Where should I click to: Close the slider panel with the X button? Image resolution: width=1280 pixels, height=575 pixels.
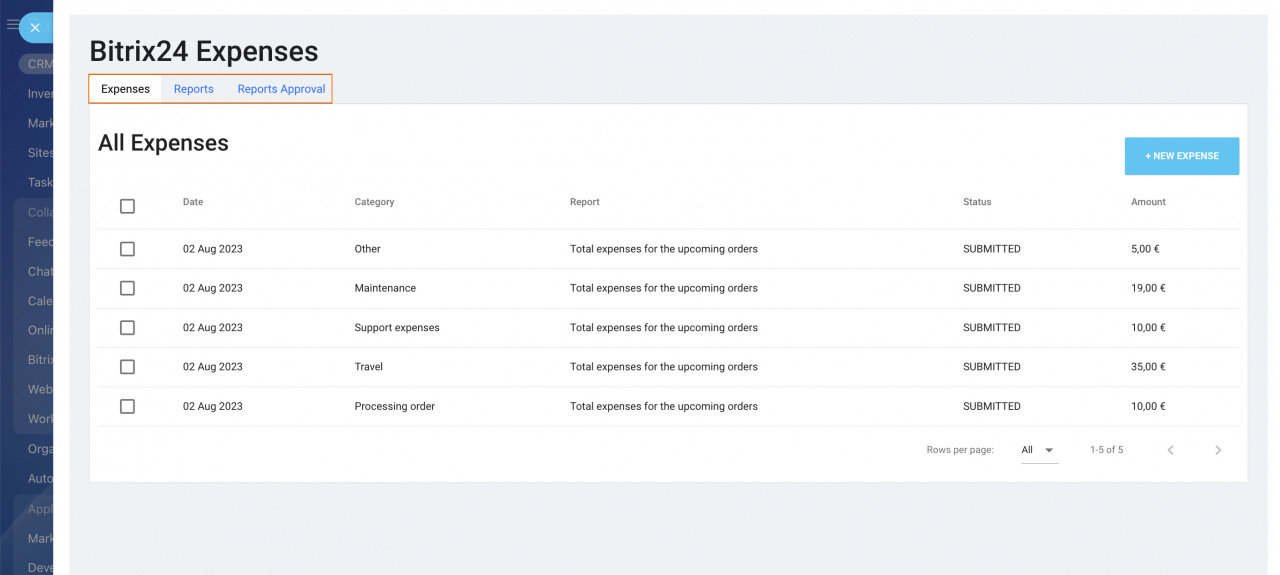click(35, 28)
